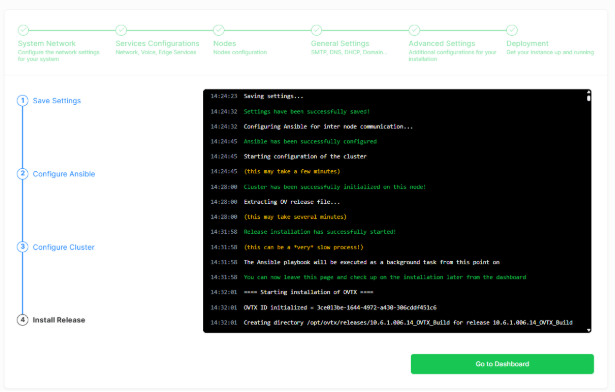The height and width of the screenshot is (392, 615).
Task: Go to the Nodes configuration step
Action: 225,44
